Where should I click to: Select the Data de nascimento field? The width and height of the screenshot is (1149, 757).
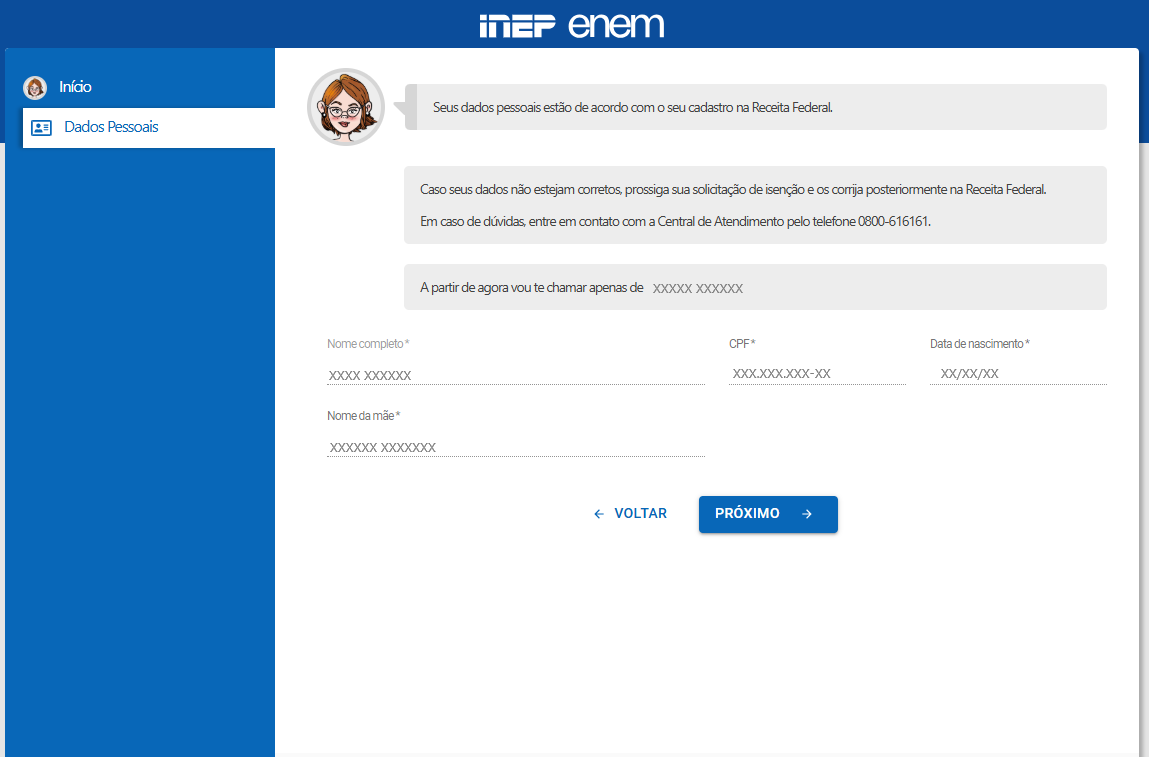pyautogui.click(x=1017, y=375)
